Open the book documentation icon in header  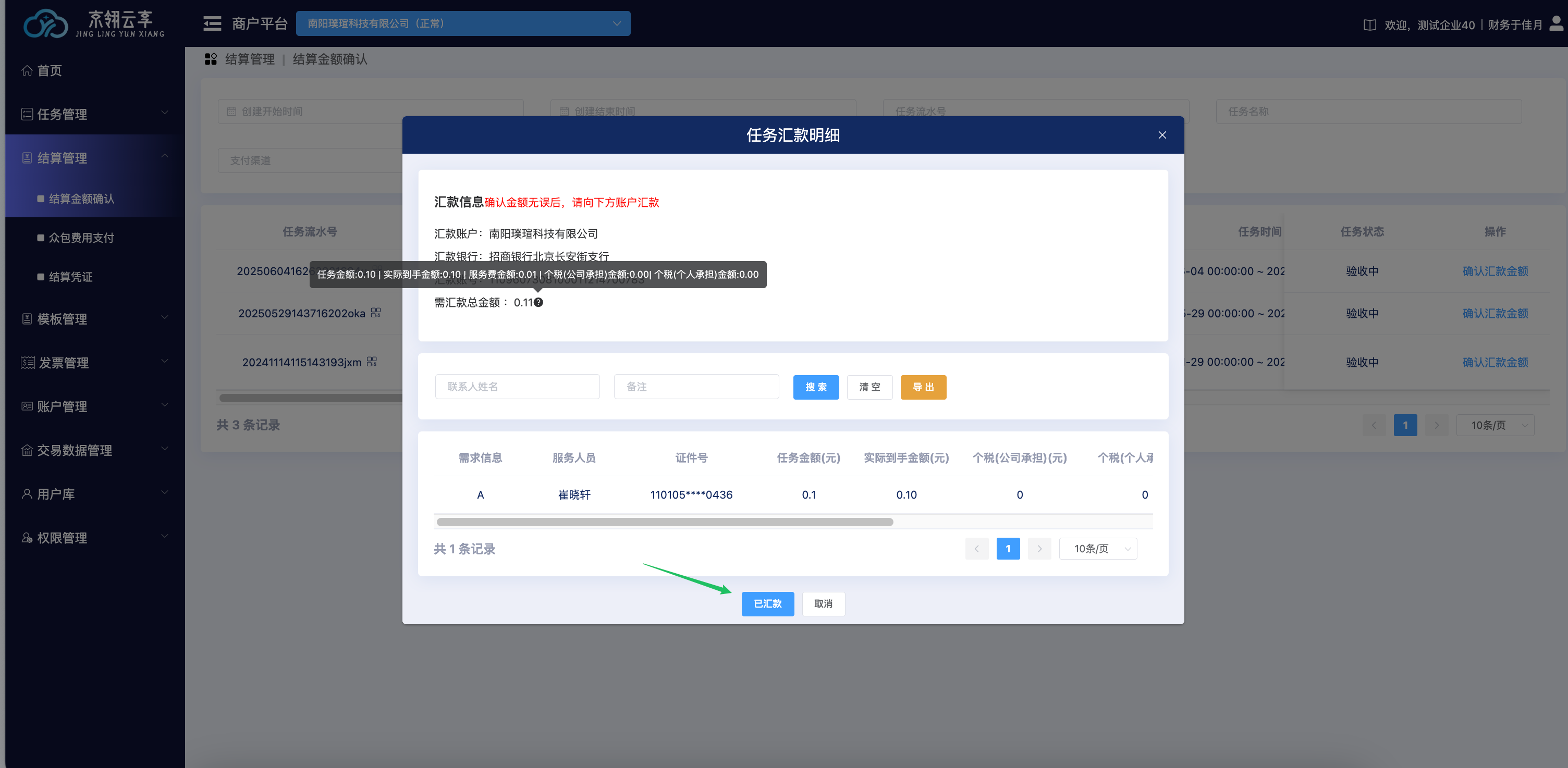[x=1369, y=25]
